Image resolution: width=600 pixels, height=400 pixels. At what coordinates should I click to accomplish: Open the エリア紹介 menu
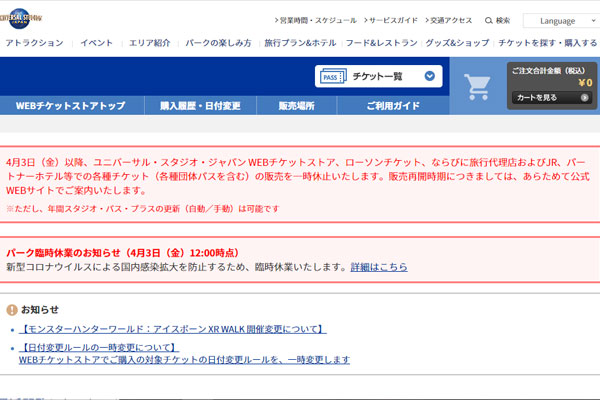click(150, 43)
